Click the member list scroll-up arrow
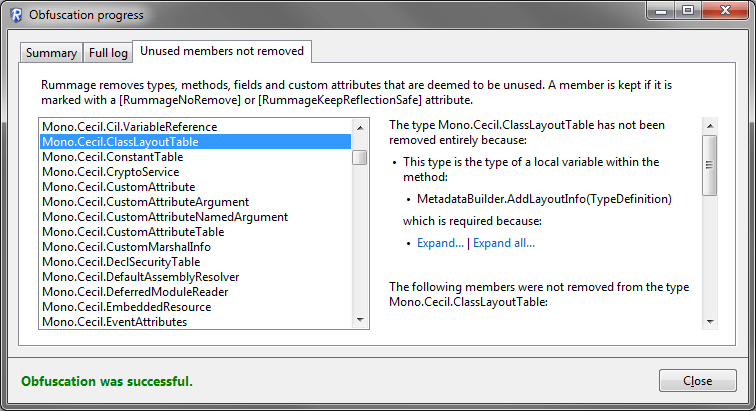The width and height of the screenshot is (756, 411). click(360, 127)
